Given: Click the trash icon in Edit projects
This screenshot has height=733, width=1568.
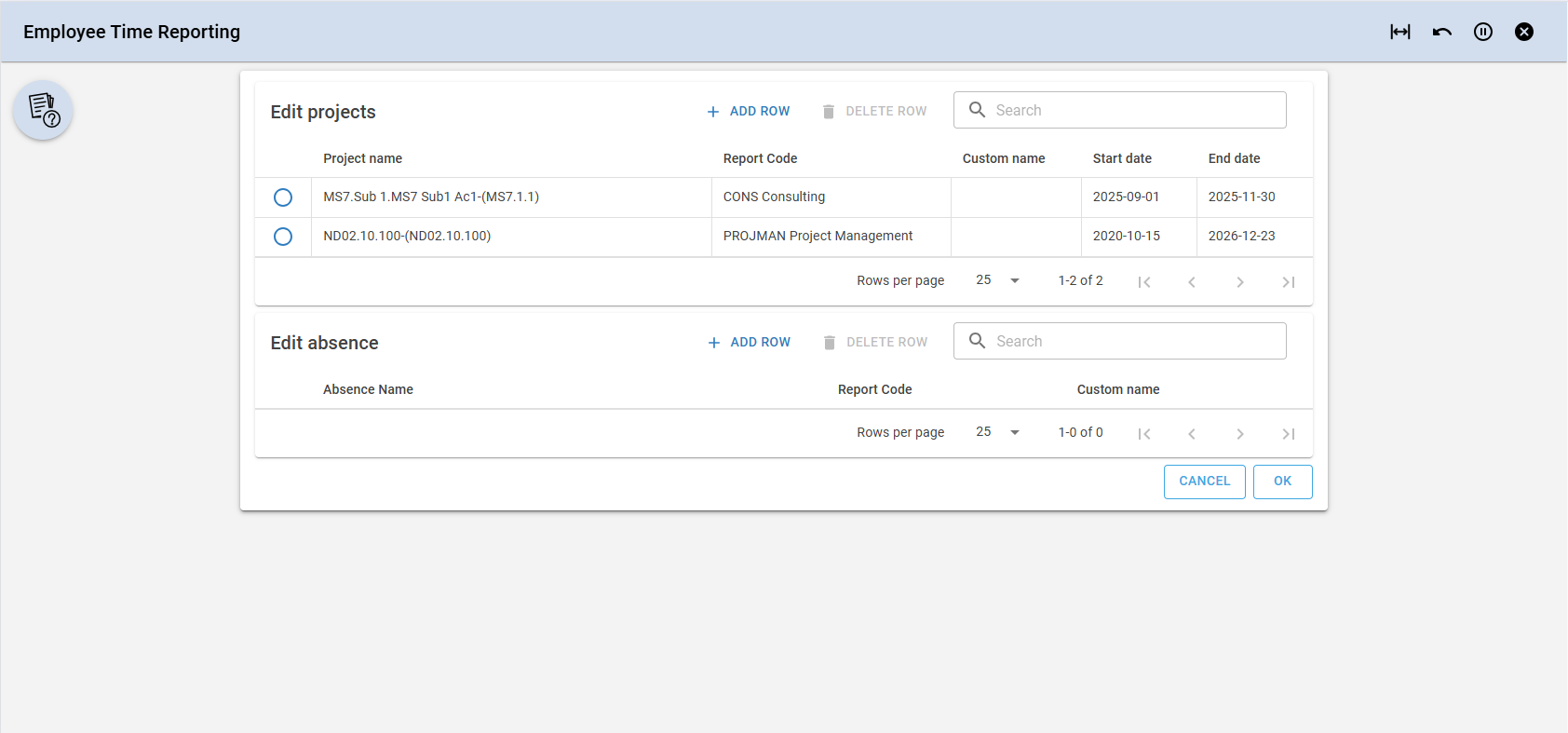Looking at the screenshot, I should click(x=829, y=112).
